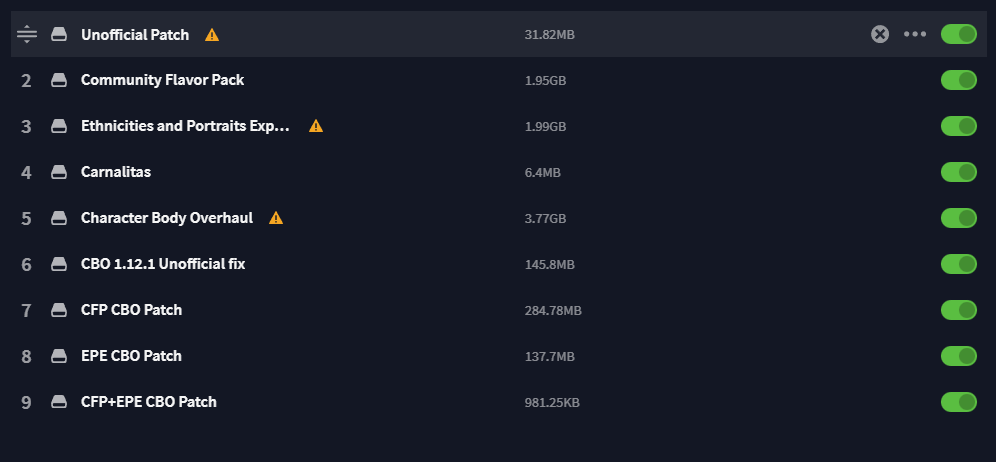
Task: Toggle off Community Flavor Pack
Action: (x=958, y=80)
